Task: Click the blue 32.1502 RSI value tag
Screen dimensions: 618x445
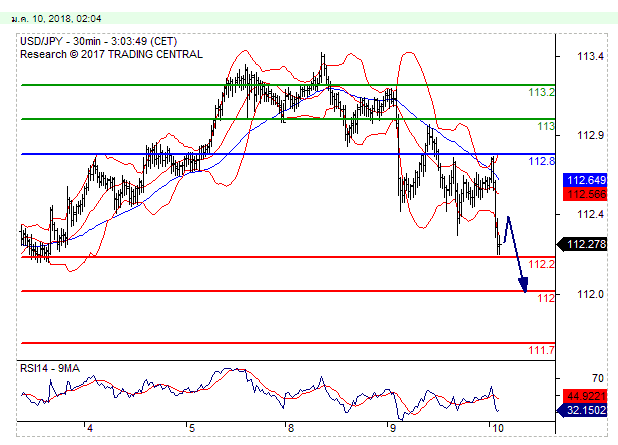Action: 582,410
